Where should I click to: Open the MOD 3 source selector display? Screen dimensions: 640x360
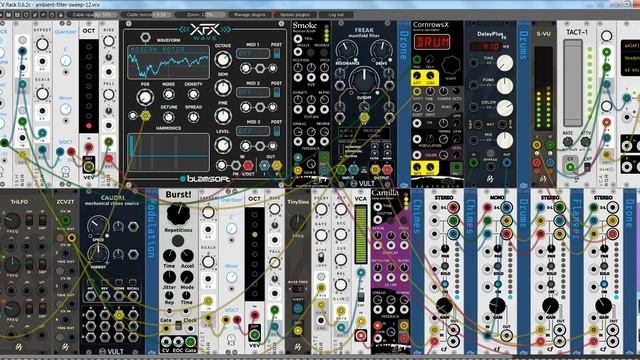point(253,131)
